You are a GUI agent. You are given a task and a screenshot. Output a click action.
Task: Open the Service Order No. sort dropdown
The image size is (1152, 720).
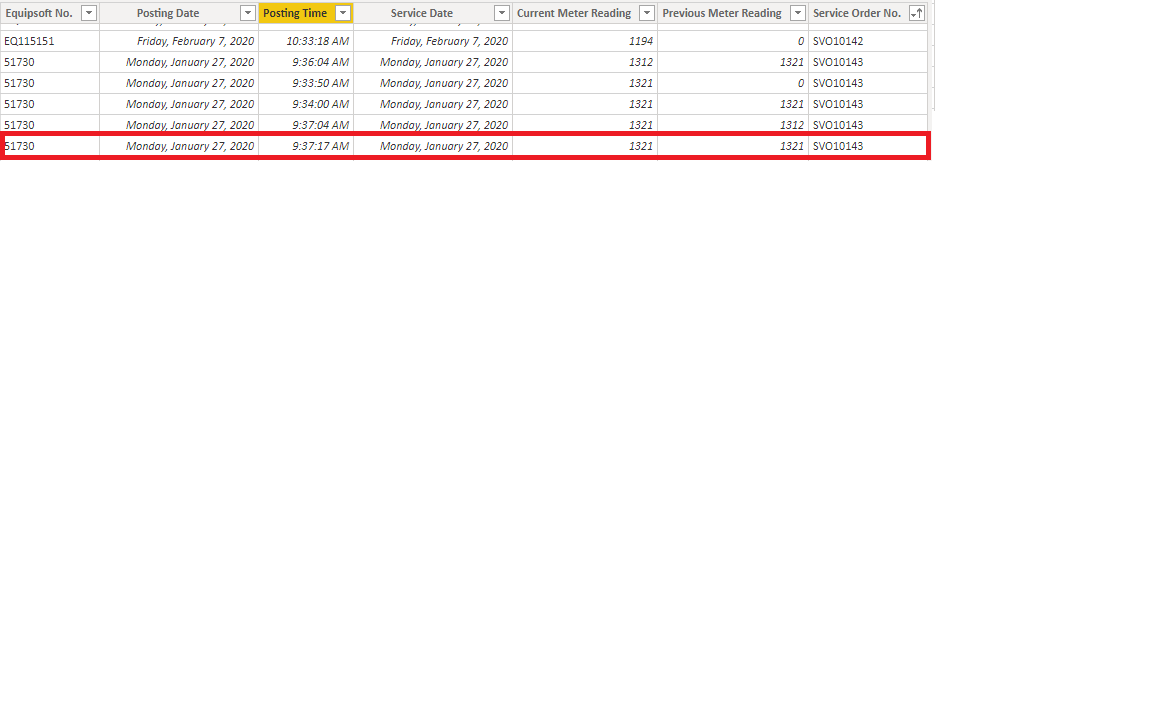click(x=917, y=13)
